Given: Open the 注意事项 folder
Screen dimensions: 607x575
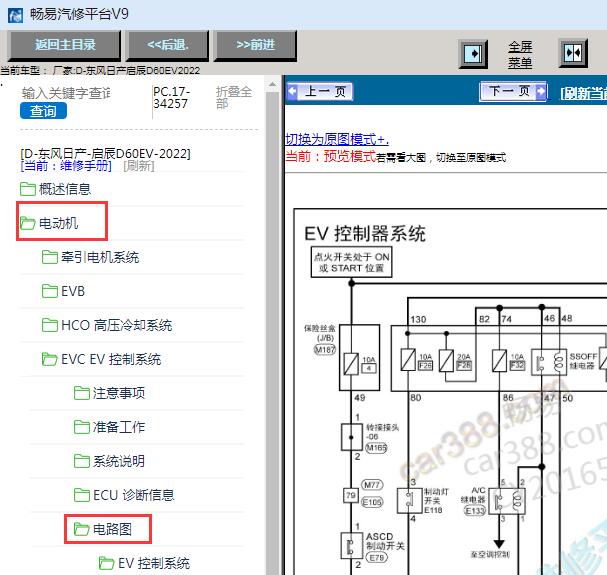Looking at the screenshot, I should (110, 393).
